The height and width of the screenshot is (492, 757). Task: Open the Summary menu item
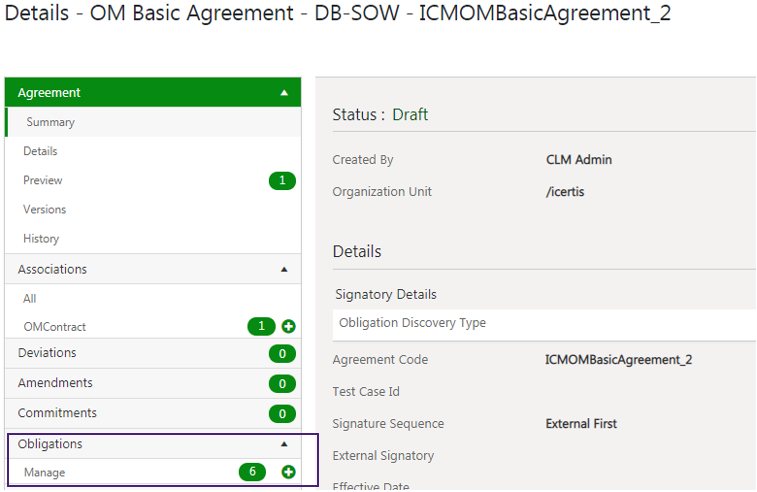[x=51, y=122]
